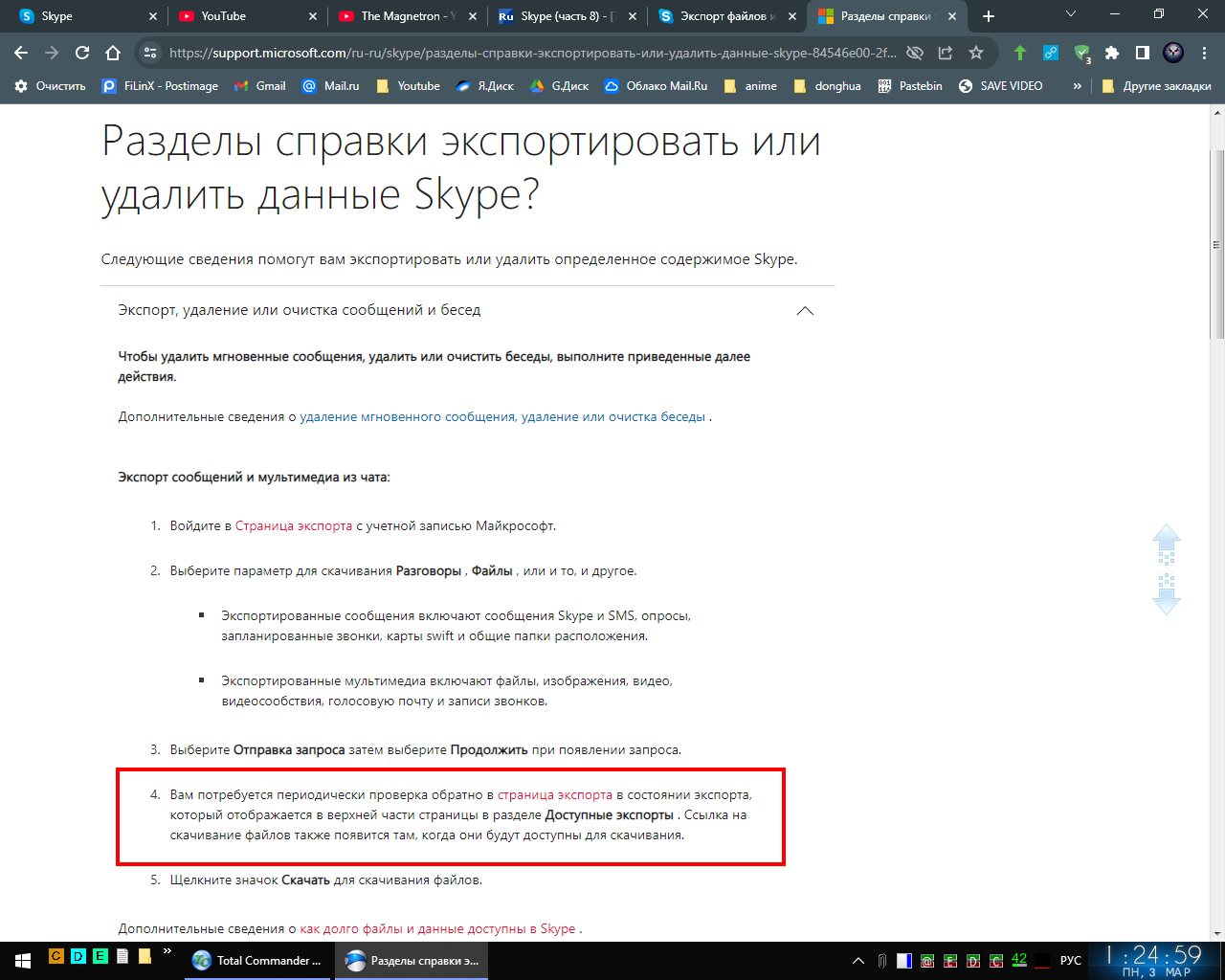The width and height of the screenshot is (1225, 980).
Task: Open the yellow folder taskbar shortcut
Action: point(145,955)
